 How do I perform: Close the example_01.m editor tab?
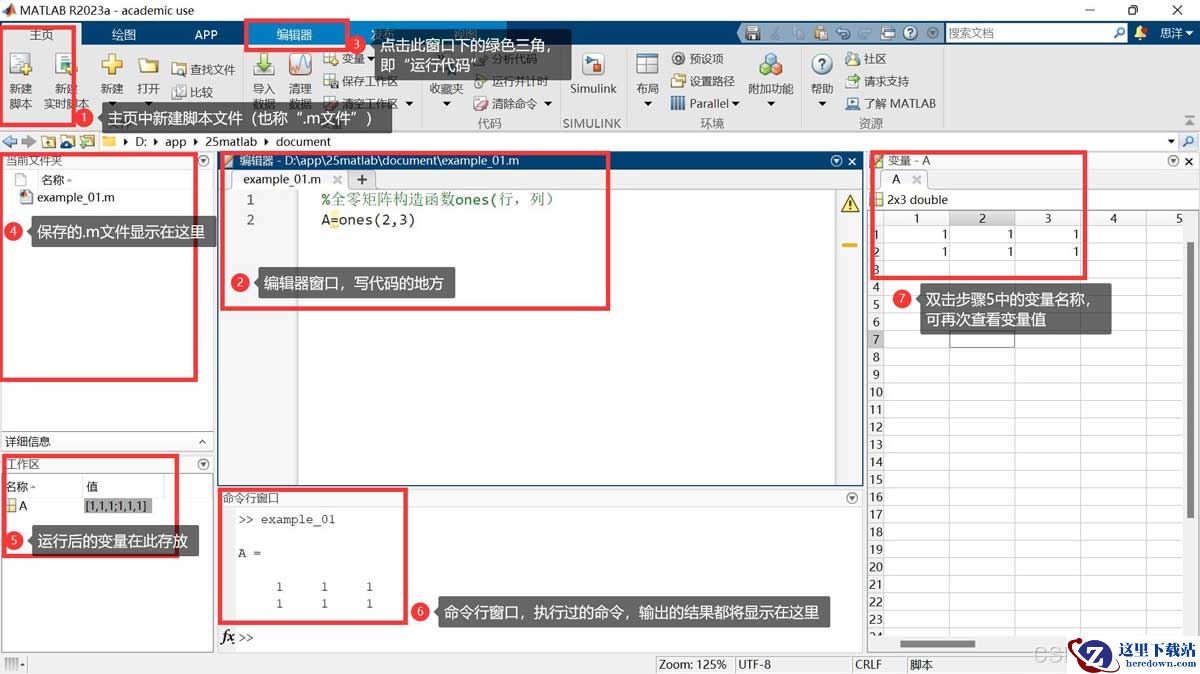pos(337,180)
